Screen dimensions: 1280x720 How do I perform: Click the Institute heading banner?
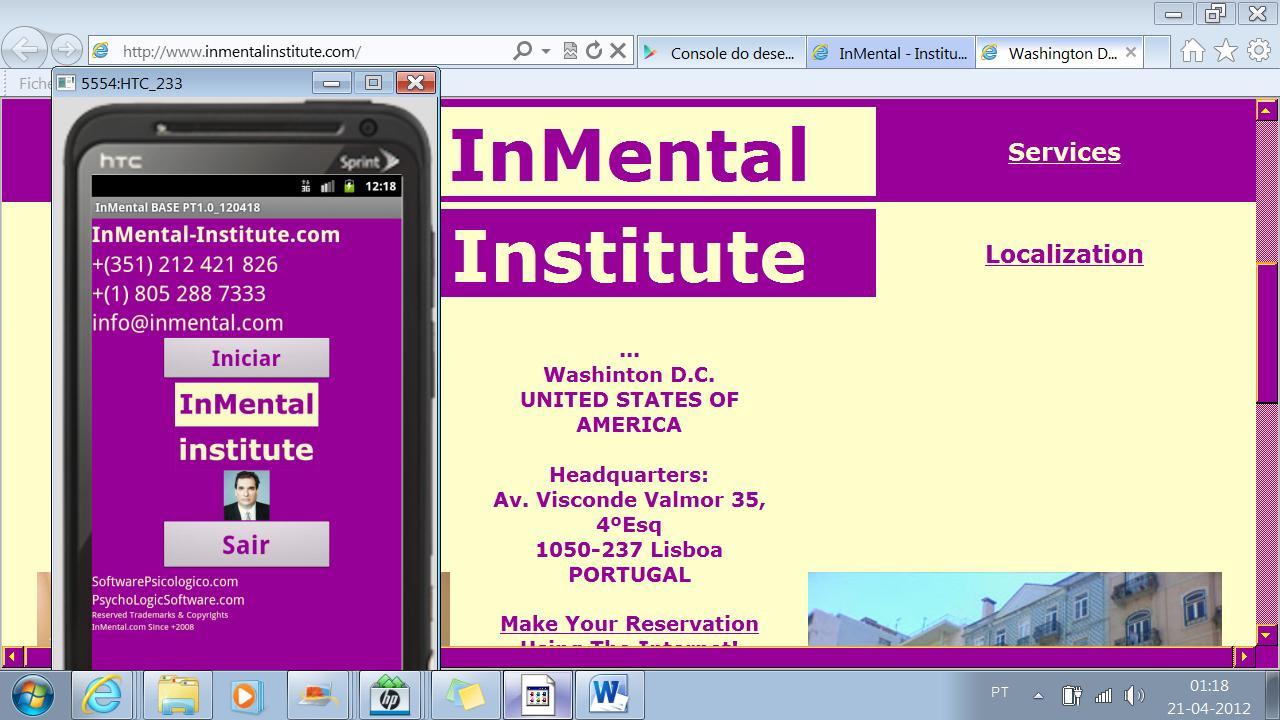[658, 253]
